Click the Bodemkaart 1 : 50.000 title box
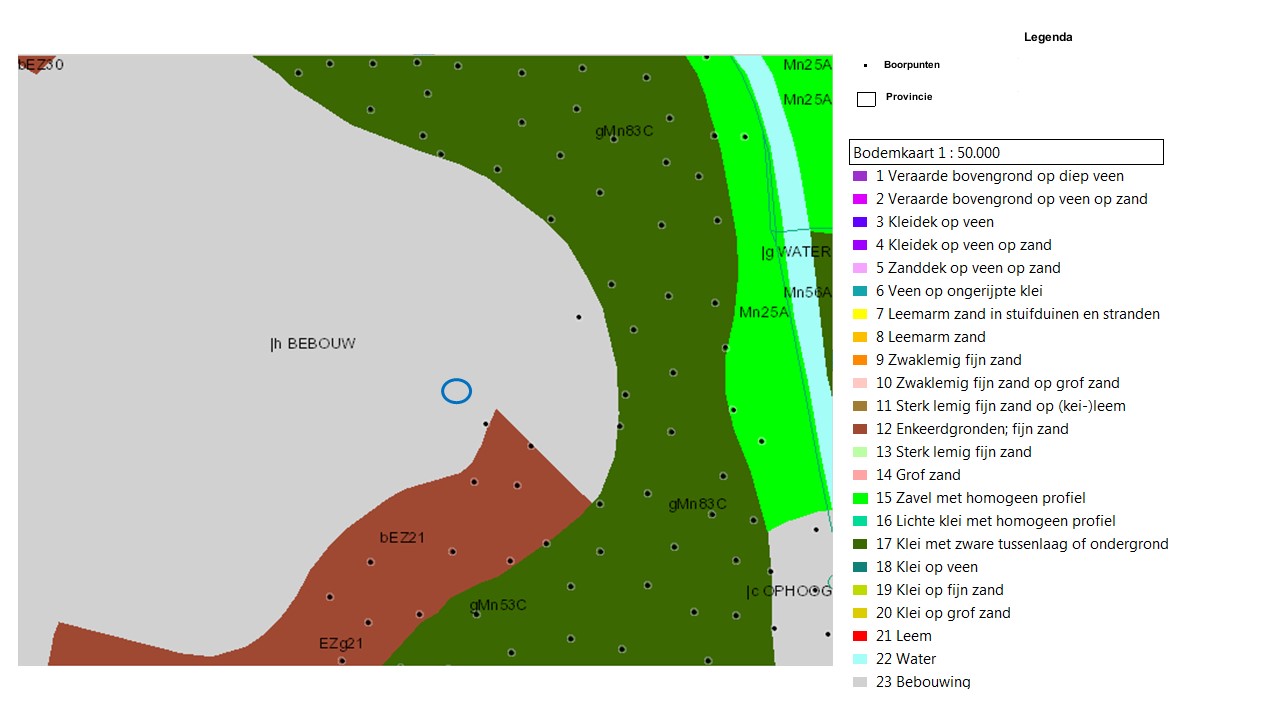Image resolution: width=1280 pixels, height=720 pixels. 1006,153
